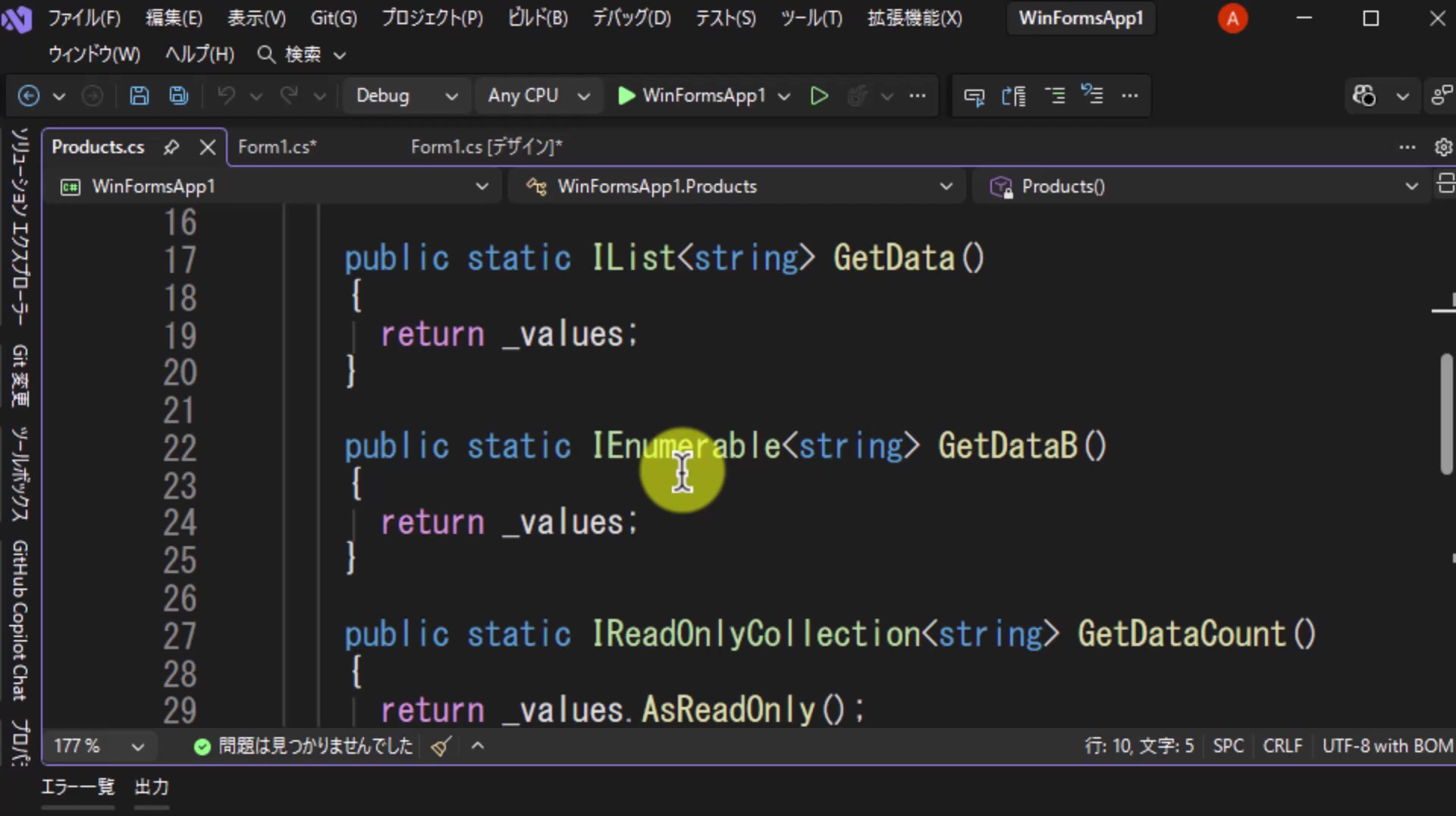Click the green no-issues check icon
The width and height of the screenshot is (1456, 816).
tap(202, 747)
